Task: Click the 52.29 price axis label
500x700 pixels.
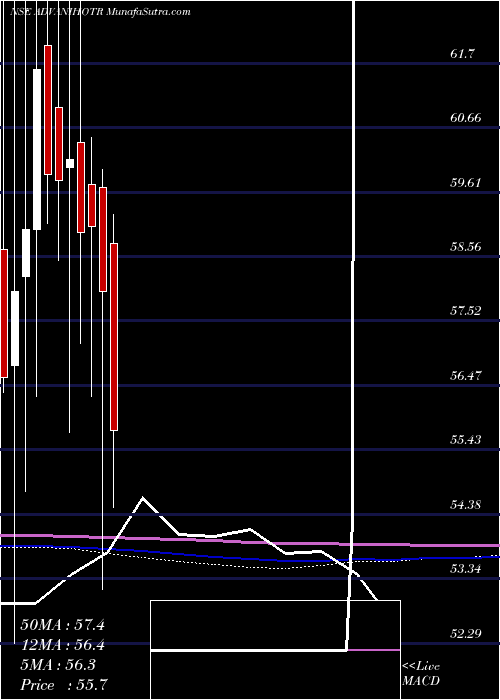Action: coord(466,633)
